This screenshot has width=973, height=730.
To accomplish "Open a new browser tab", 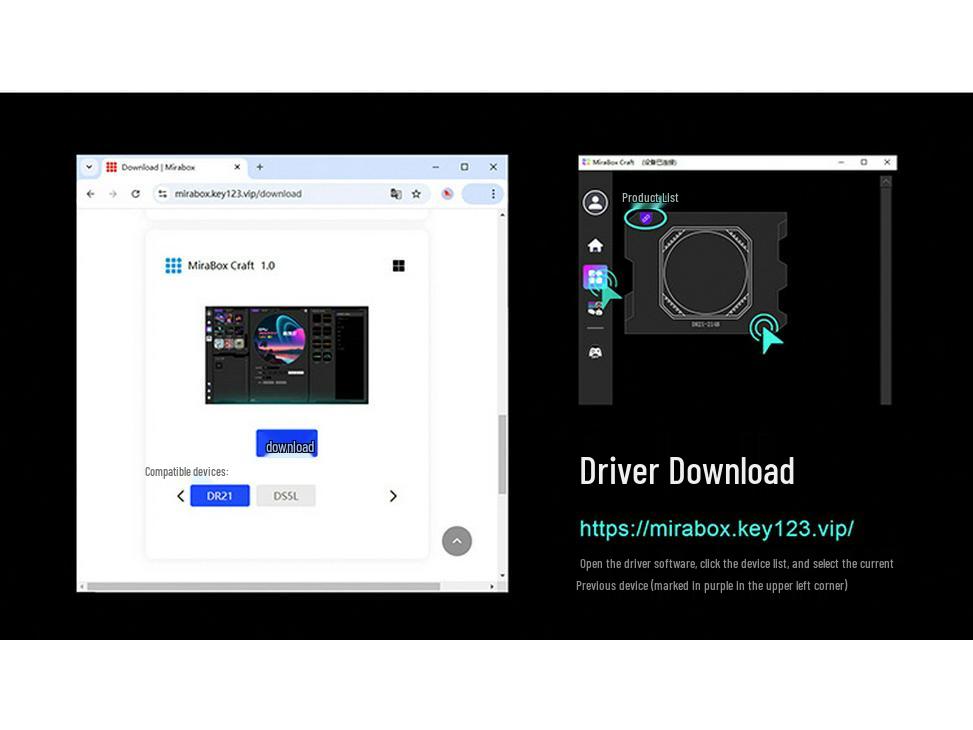I will (x=259, y=166).
